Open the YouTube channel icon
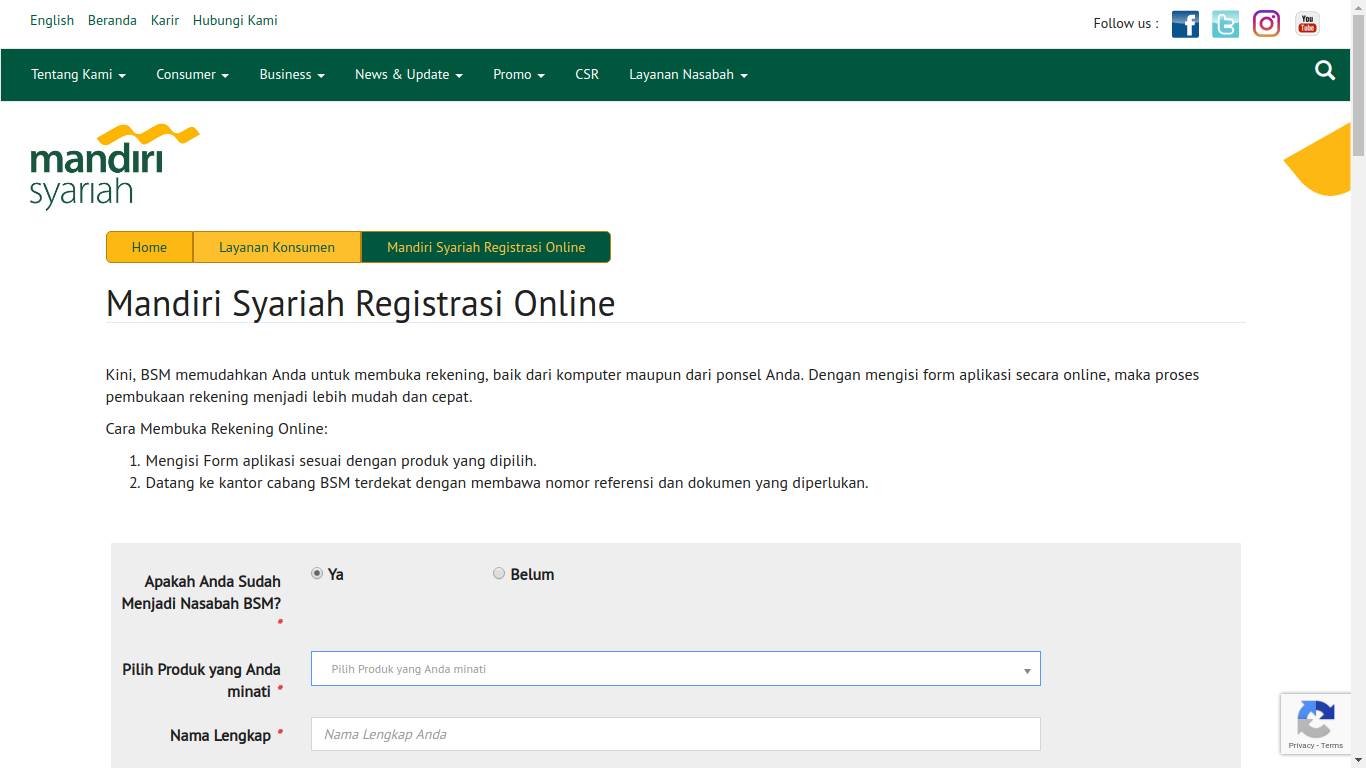 coord(1307,24)
